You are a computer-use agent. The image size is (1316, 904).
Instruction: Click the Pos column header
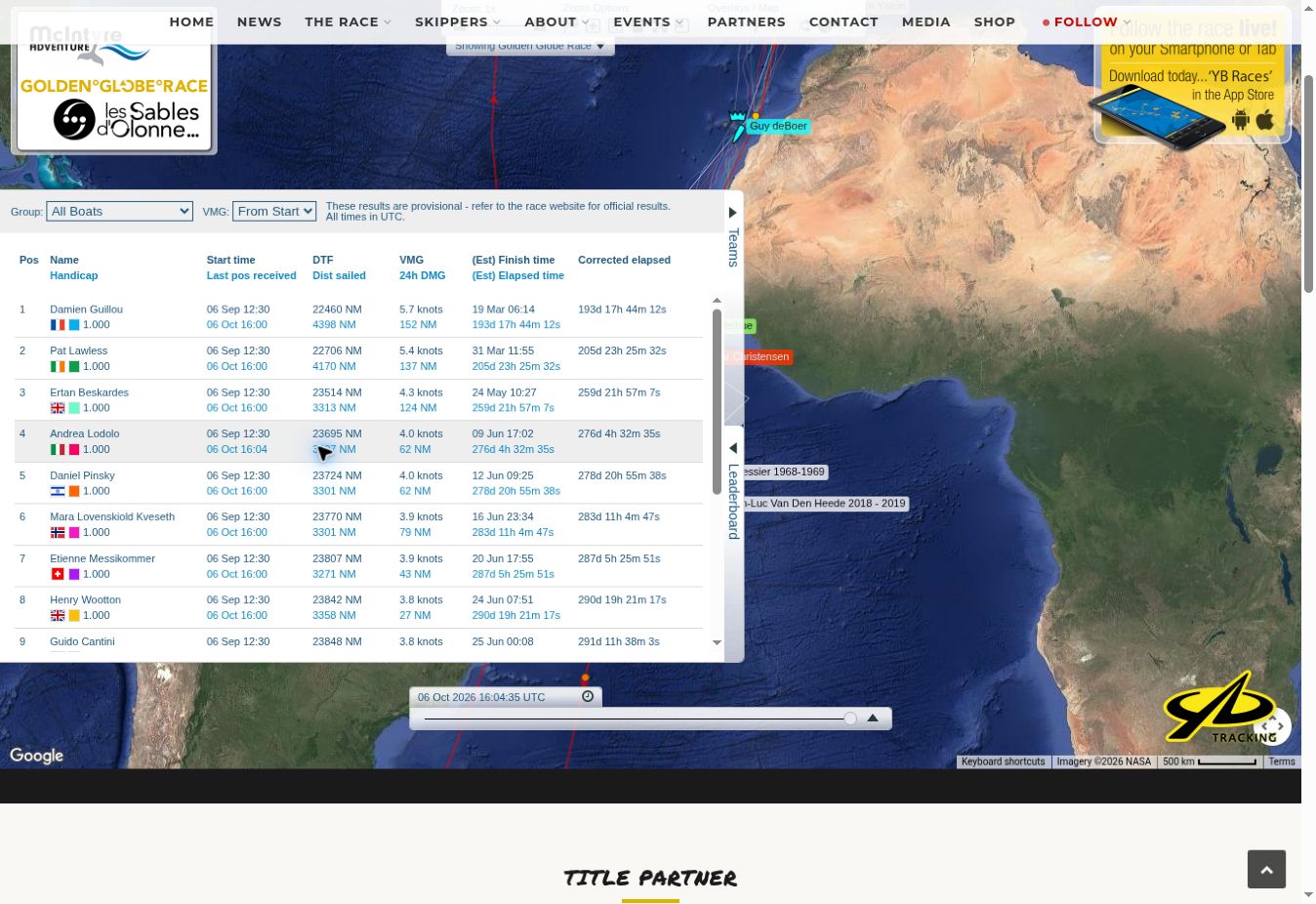(x=29, y=260)
